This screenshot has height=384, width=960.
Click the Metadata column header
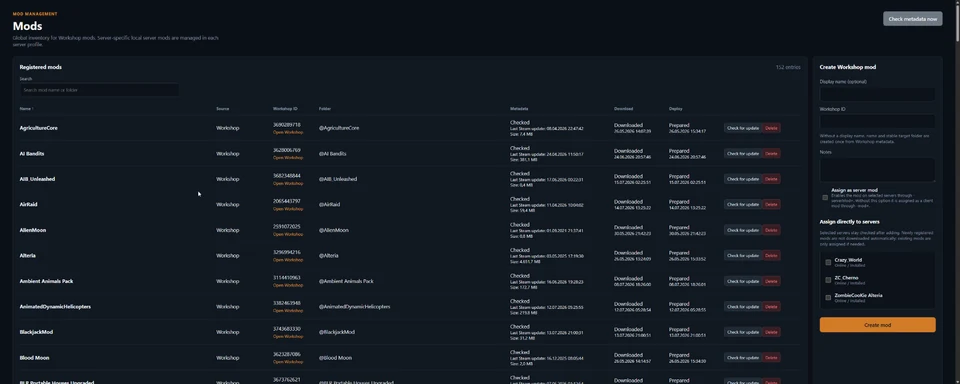tap(519, 109)
